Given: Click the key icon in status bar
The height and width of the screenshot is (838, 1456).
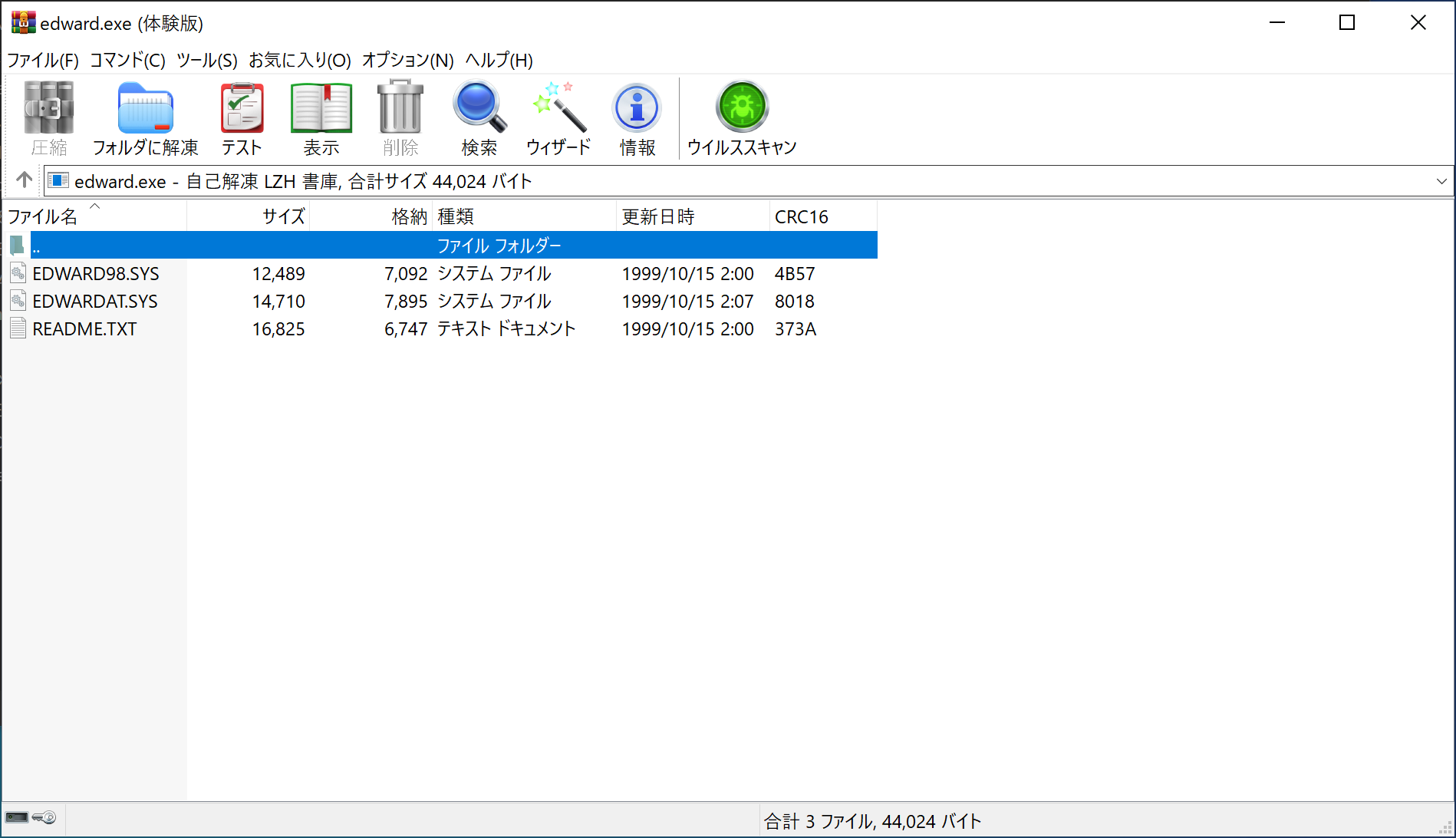Looking at the screenshot, I should coord(44,818).
